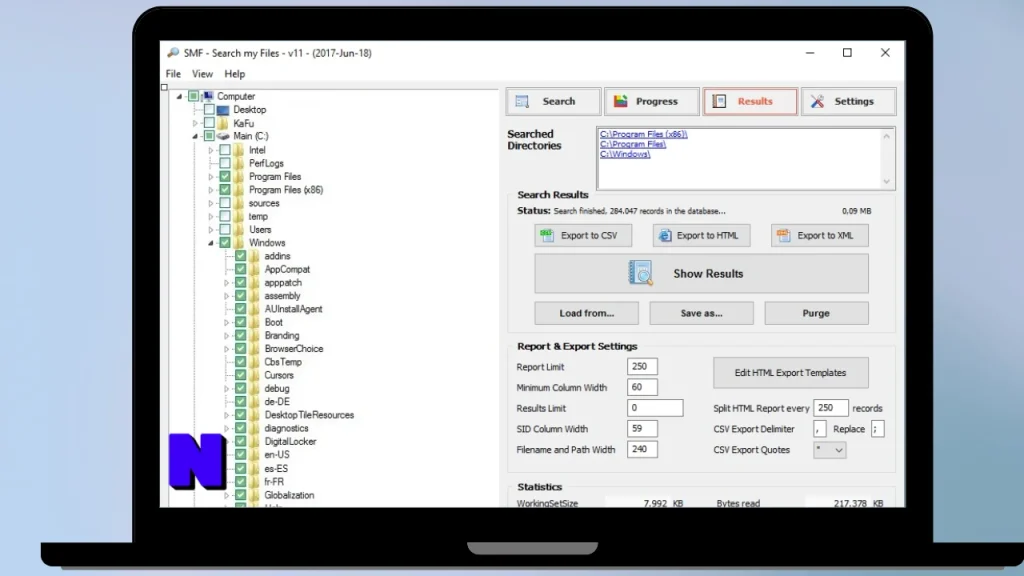Select the temp folder row
This screenshot has height=576, width=1024.
[258, 216]
